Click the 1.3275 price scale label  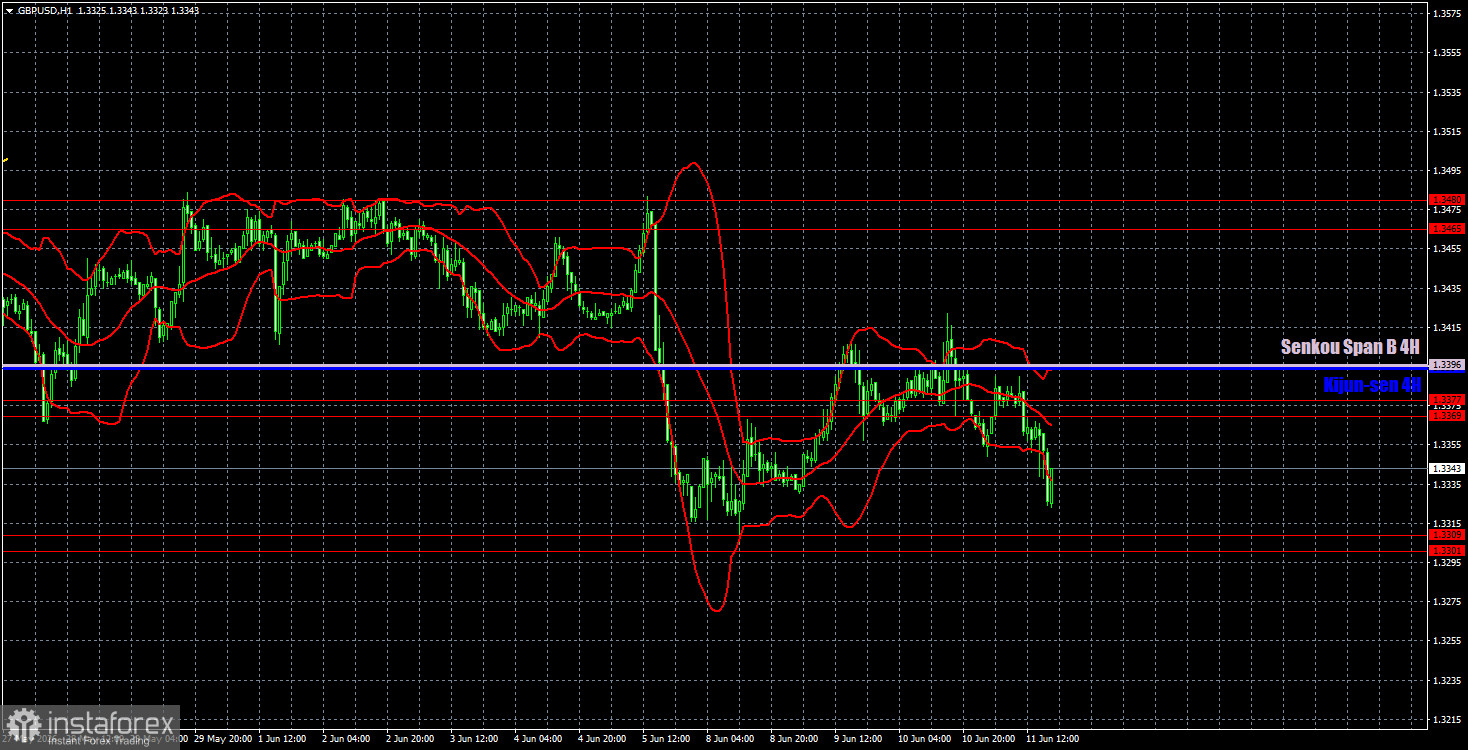click(x=1447, y=601)
